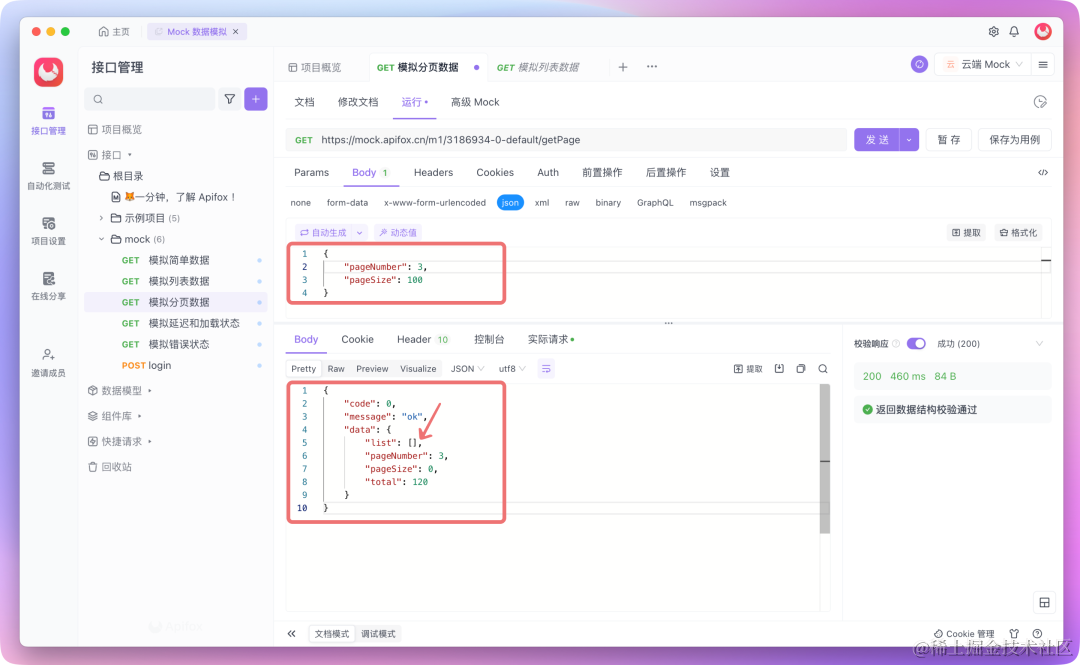The image size is (1080, 665).
Task: Open notifications bell icon
Action: 1014,32
